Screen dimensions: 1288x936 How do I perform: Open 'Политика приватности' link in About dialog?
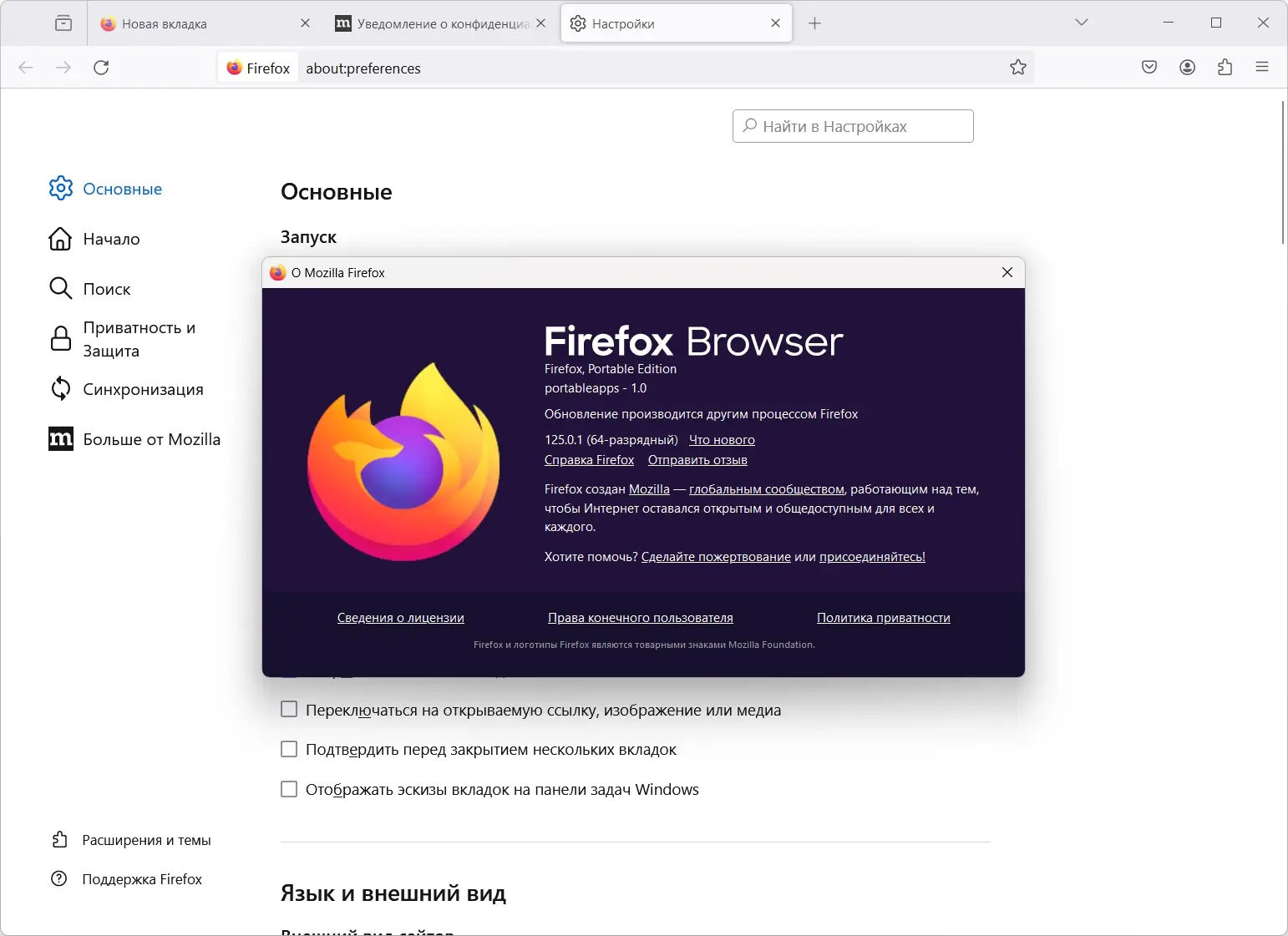point(883,618)
